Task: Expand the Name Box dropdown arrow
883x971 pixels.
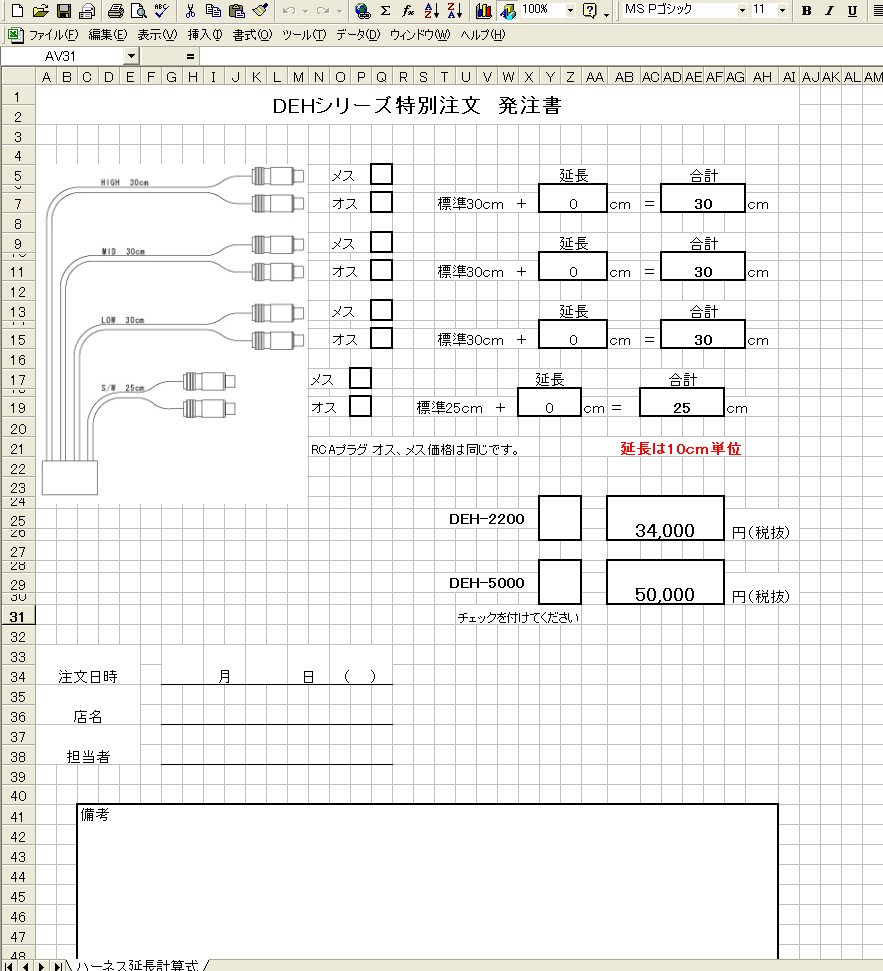Action: click(x=131, y=56)
